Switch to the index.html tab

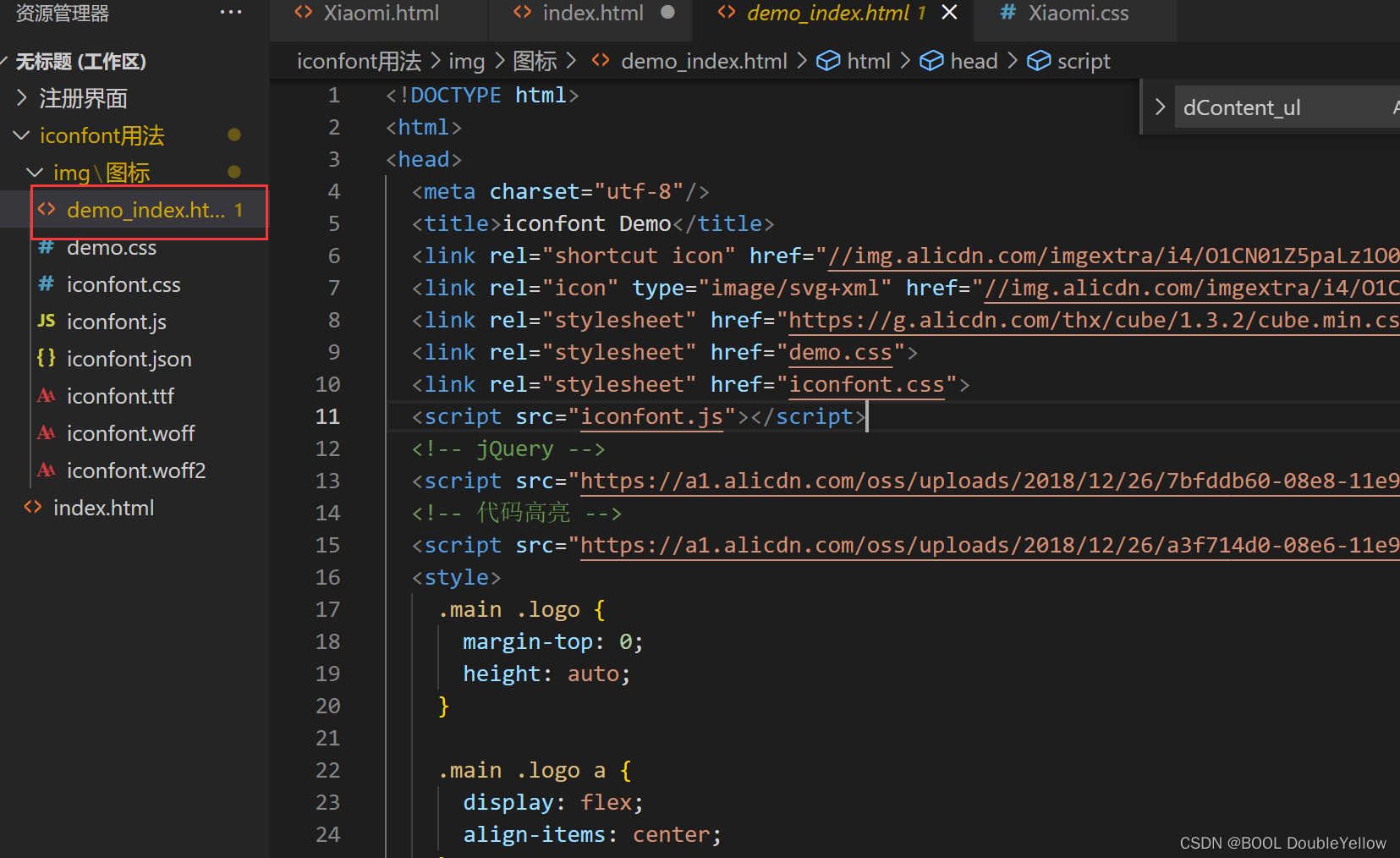coord(592,13)
